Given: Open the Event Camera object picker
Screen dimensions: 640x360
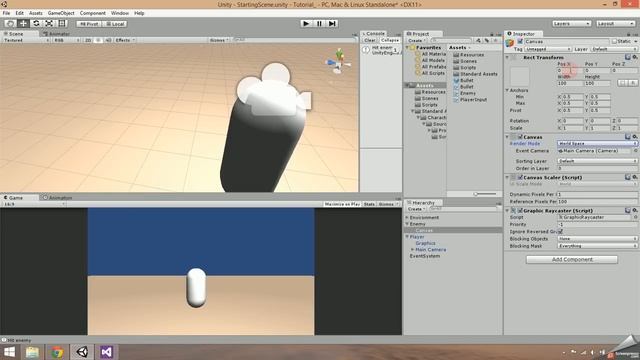Looking at the screenshot, I should [x=635, y=151].
